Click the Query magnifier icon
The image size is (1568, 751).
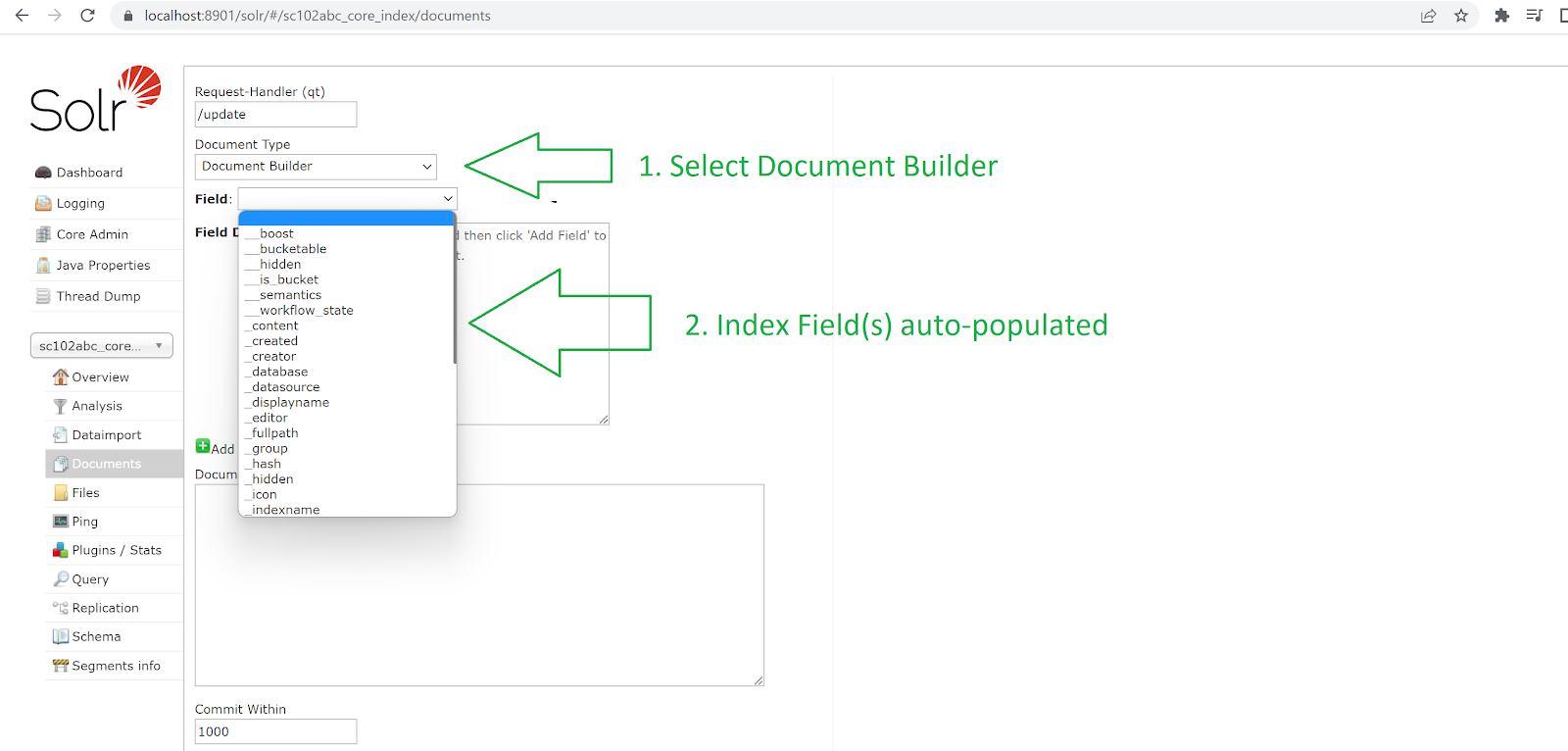(61, 579)
